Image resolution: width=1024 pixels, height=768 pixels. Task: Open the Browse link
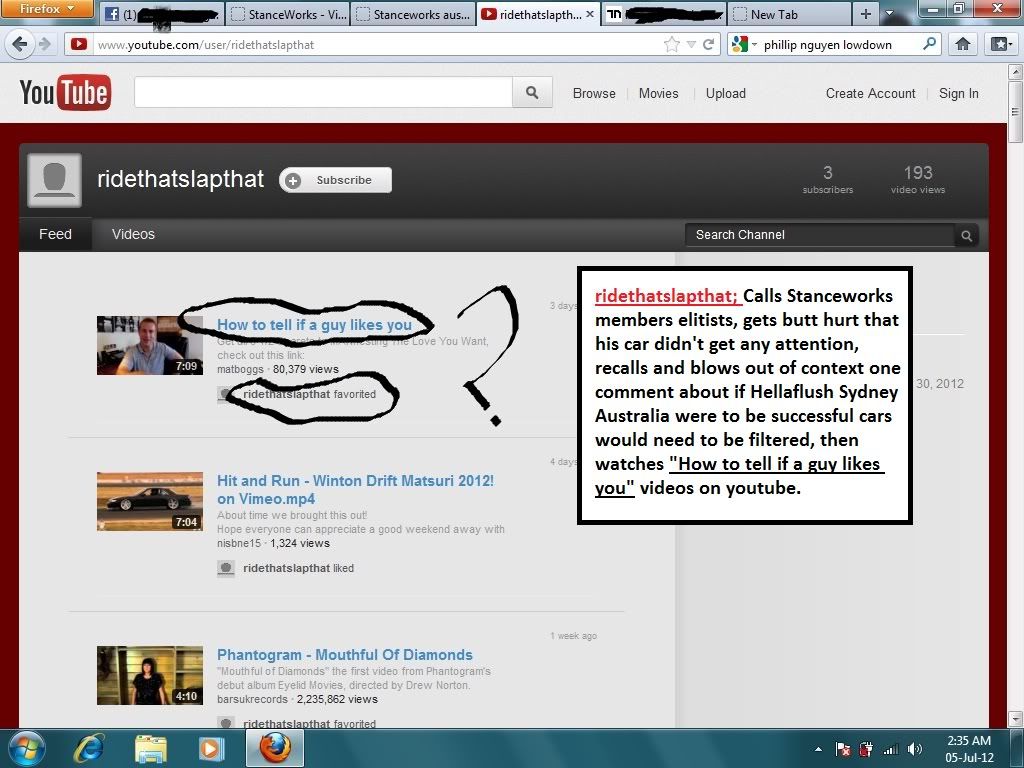pos(594,93)
